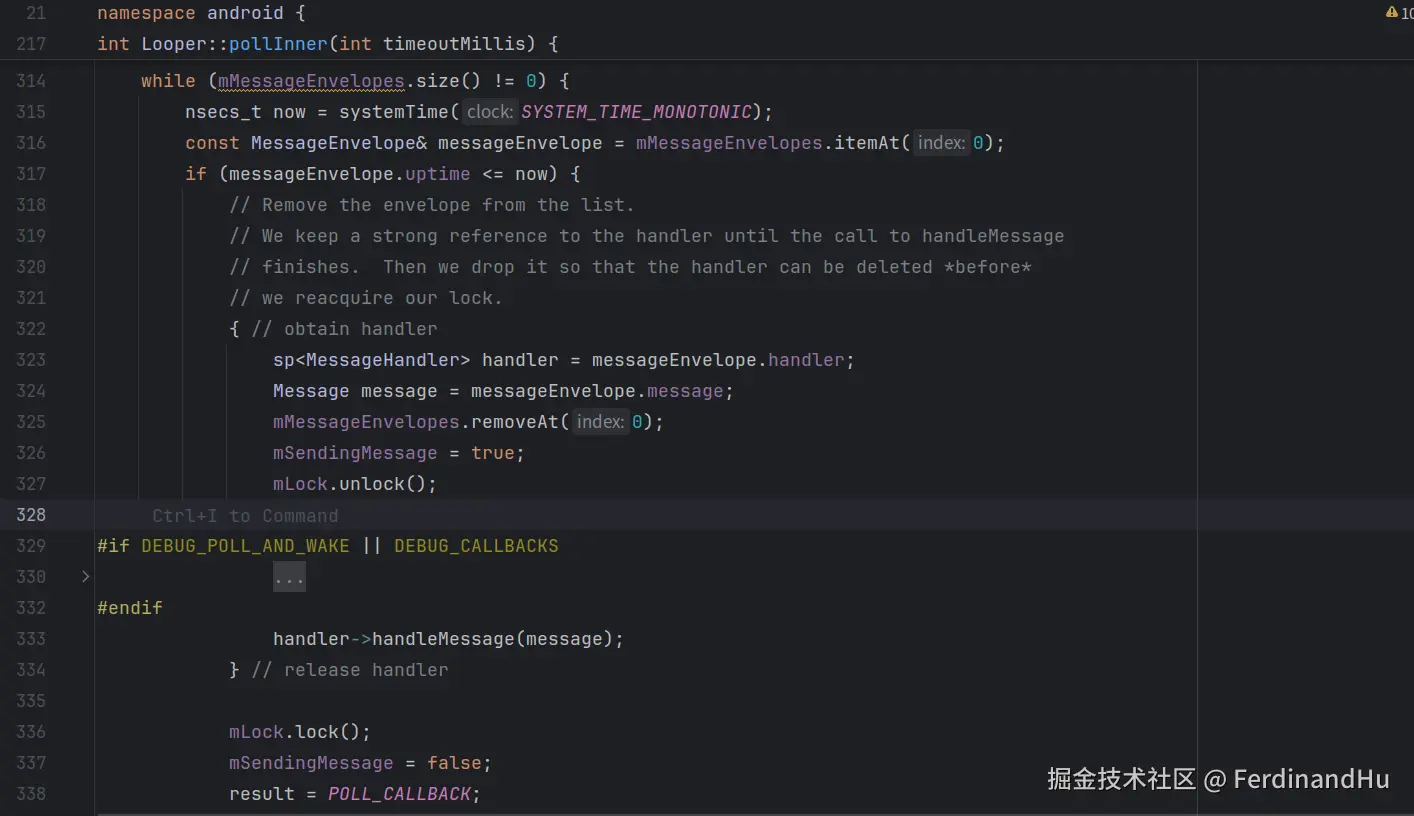
Task: Click line number 314 in the gutter
Action: [x=31, y=81]
